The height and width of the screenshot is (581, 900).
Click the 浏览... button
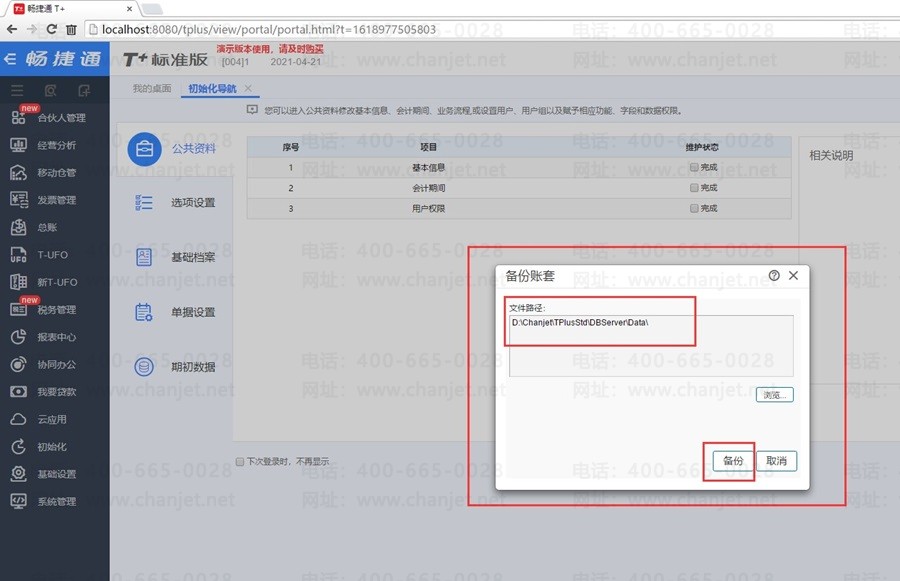(x=775, y=395)
